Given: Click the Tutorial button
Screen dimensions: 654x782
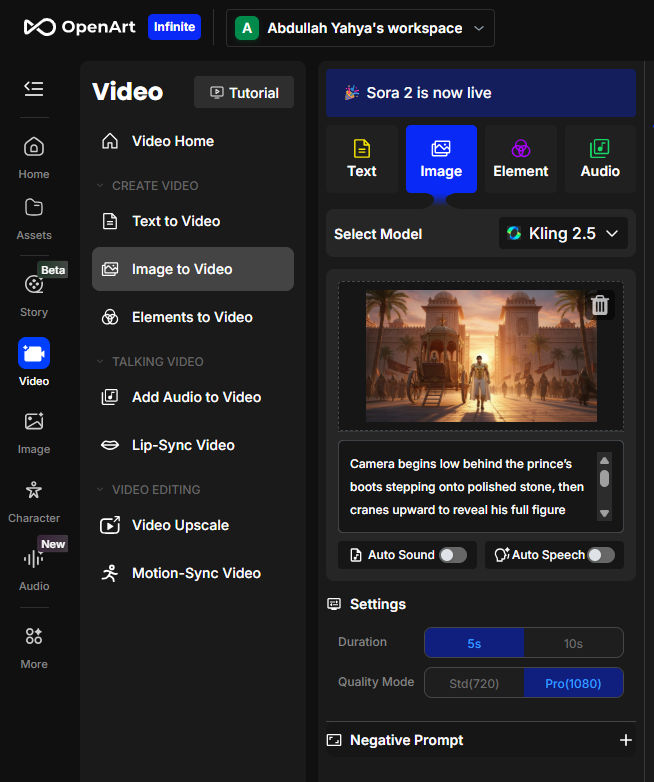Looking at the screenshot, I should (x=244, y=92).
